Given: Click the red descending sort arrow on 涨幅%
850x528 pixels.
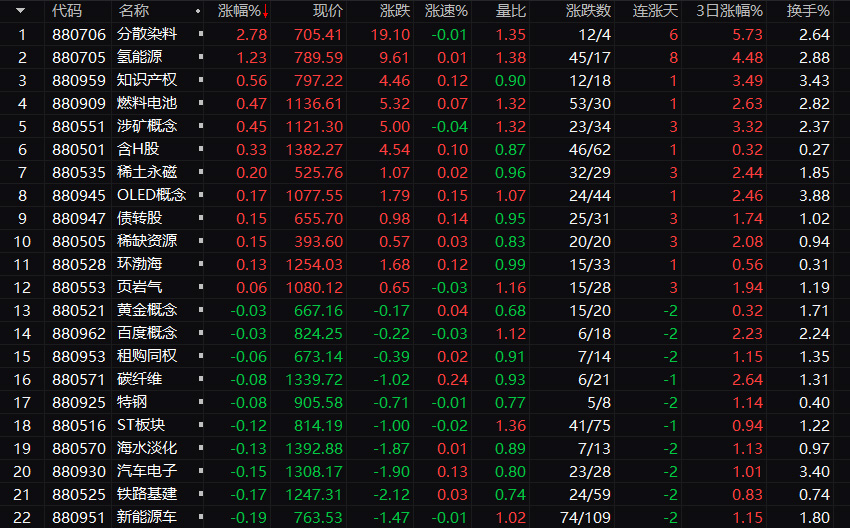Looking at the screenshot, I should point(266,11).
